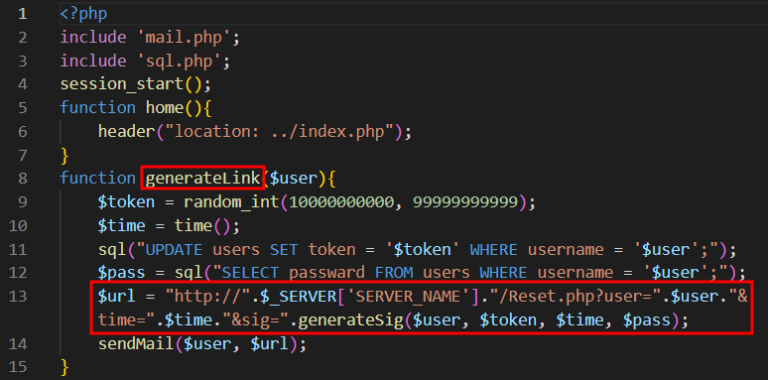
Task: Click the home function name
Action: click(x=165, y=107)
